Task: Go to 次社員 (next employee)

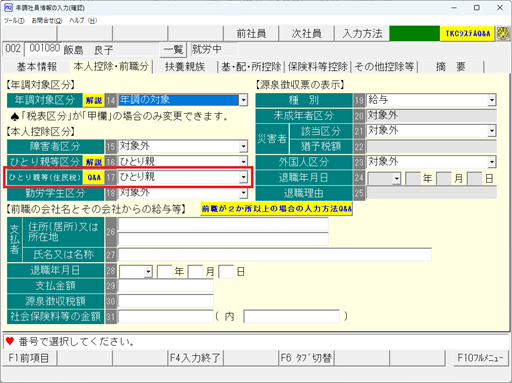Action: pos(306,34)
